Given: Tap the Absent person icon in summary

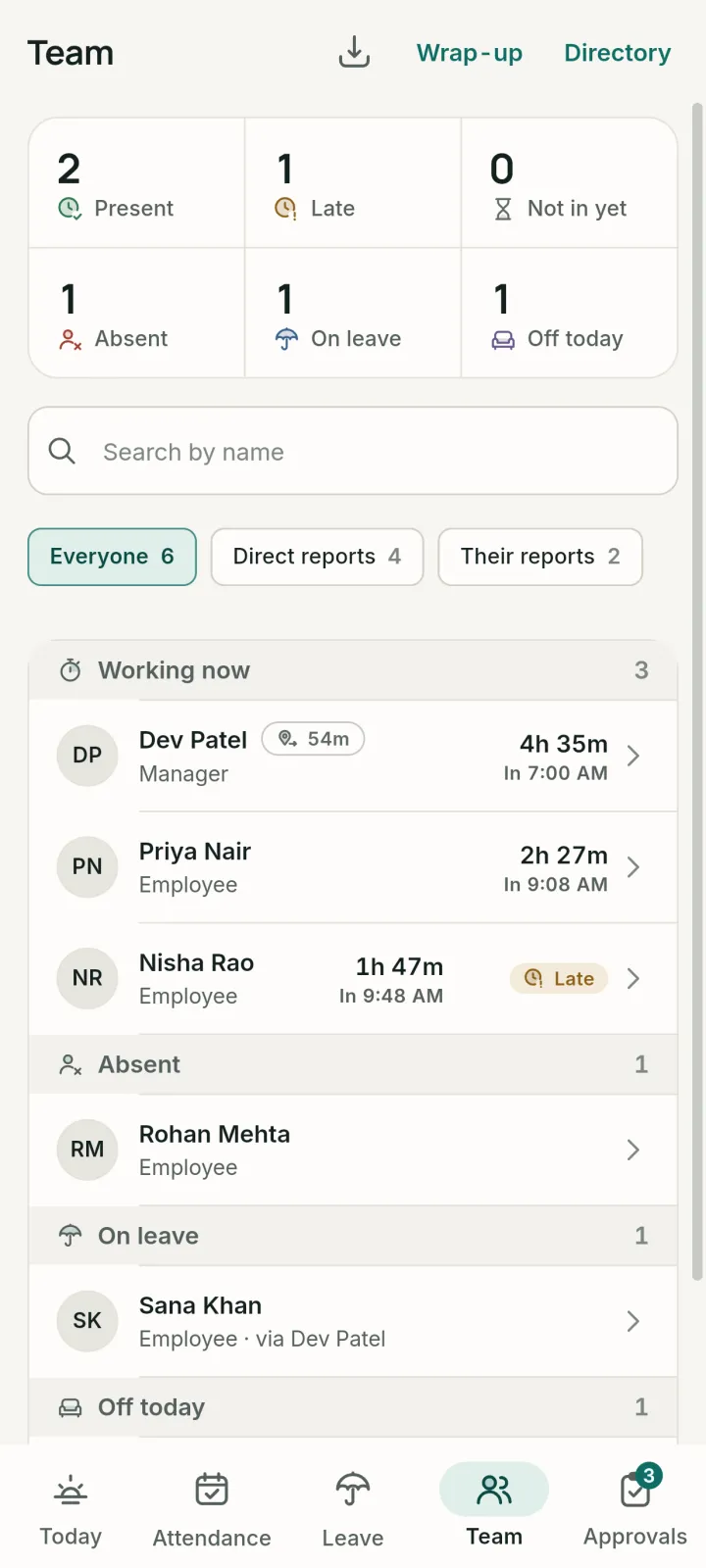Looking at the screenshot, I should tap(70, 339).
